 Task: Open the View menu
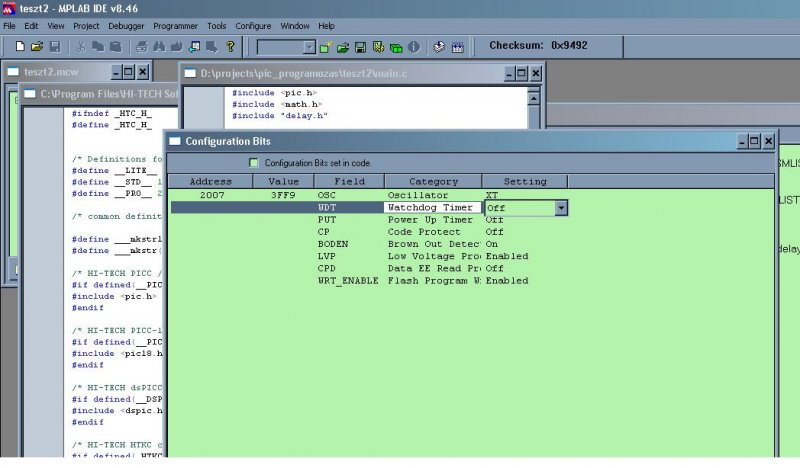click(56, 26)
